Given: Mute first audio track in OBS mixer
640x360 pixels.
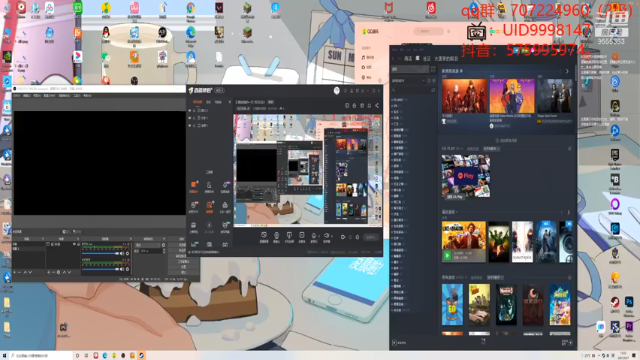Looking at the screenshot, I should point(122,253).
